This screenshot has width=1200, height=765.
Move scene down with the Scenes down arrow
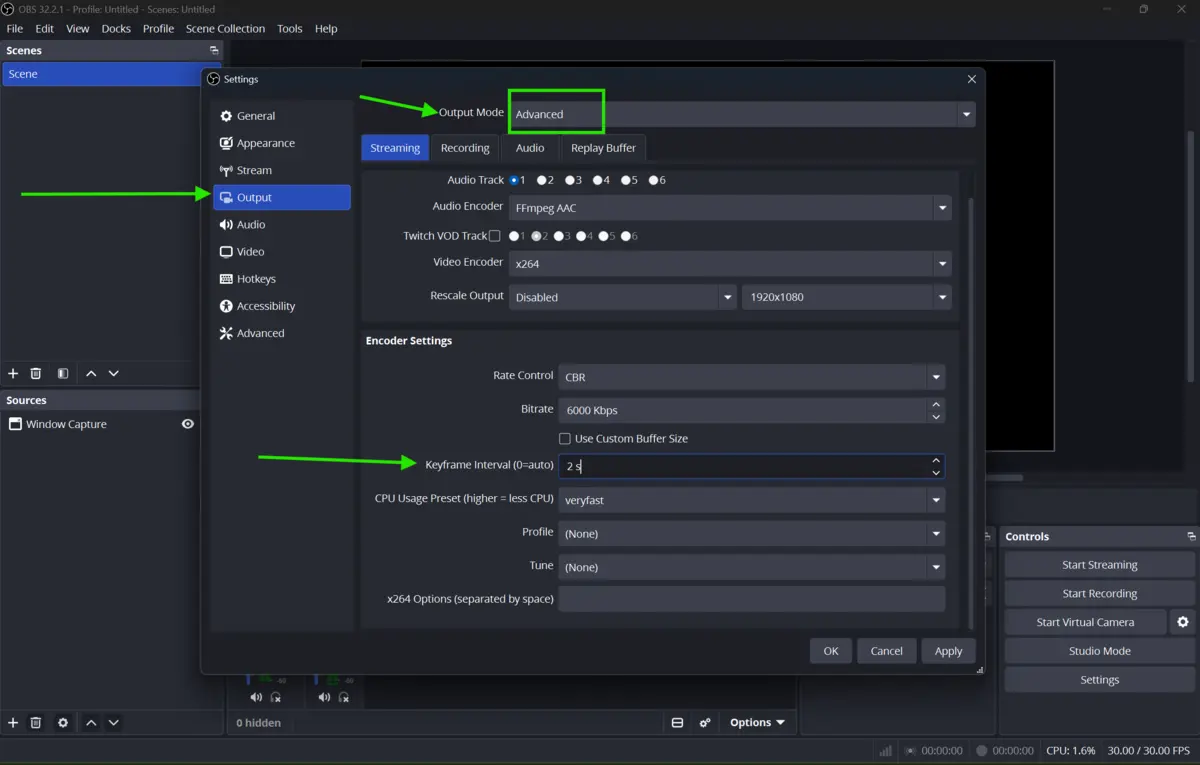pyautogui.click(x=114, y=373)
